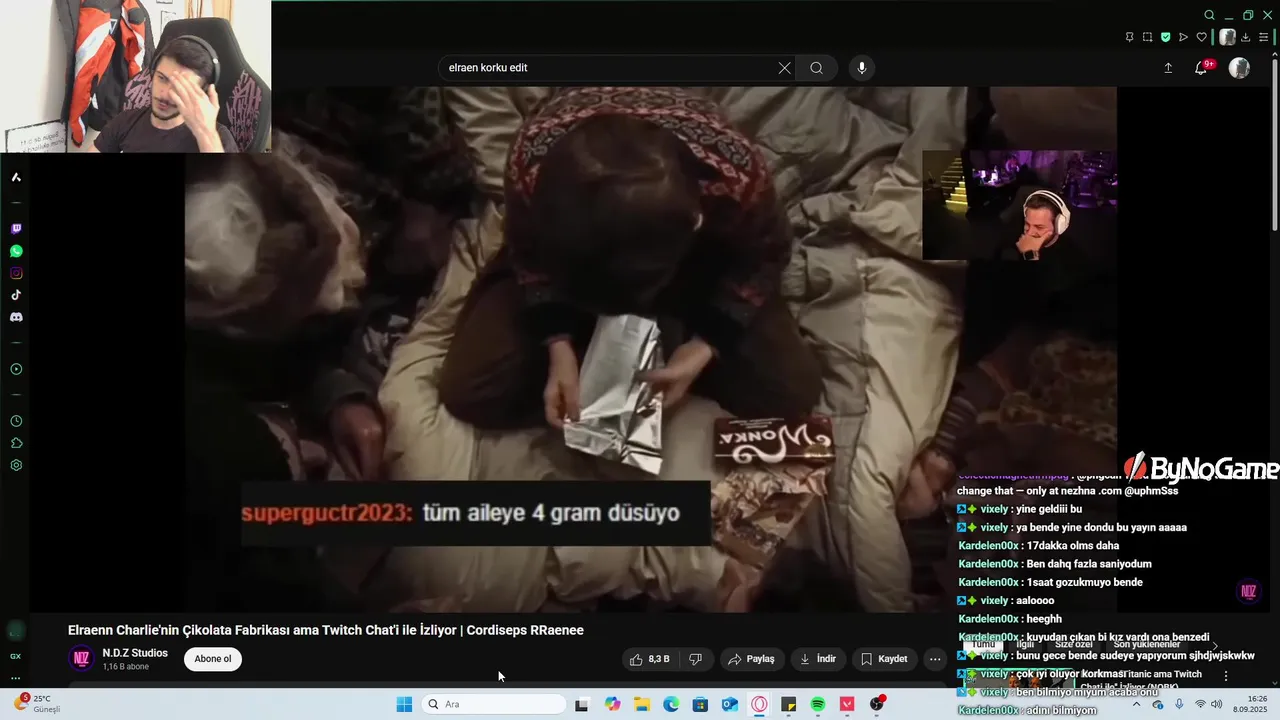
Task: Show hidden system tray icons chevron
Action: point(1136,704)
